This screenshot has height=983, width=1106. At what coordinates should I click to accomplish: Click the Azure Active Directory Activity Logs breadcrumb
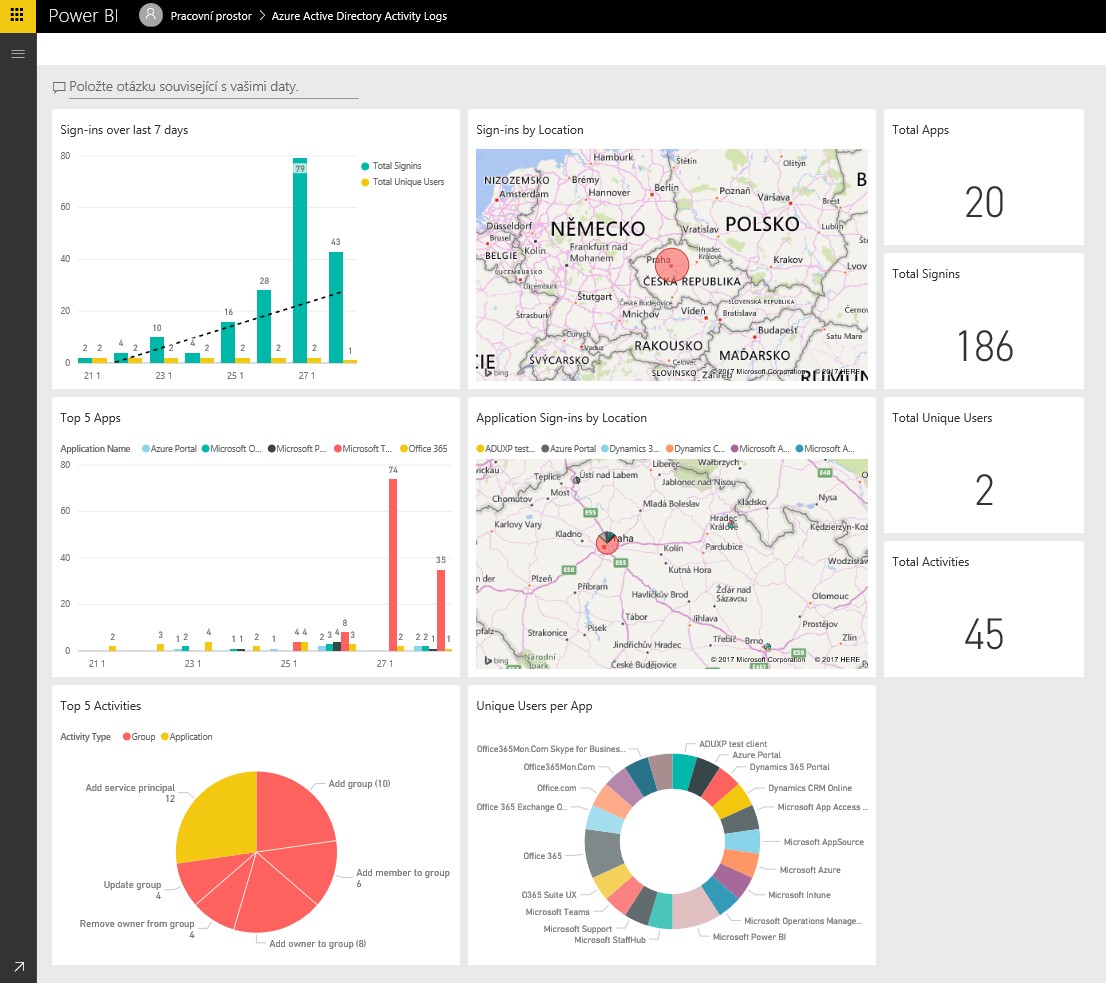tap(359, 16)
